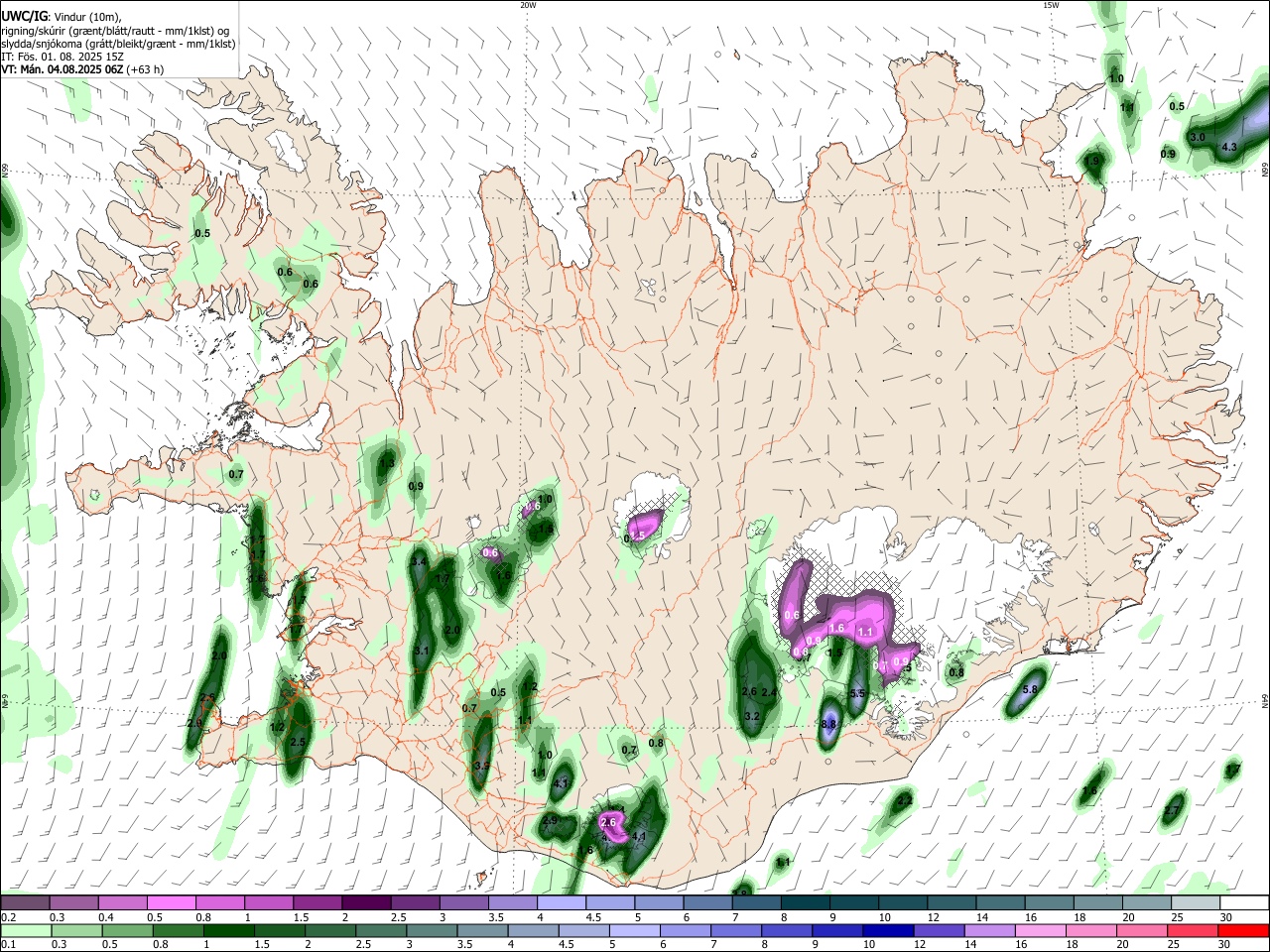This screenshot has width=1270, height=952.
Task: Click the white 1.1 label on the pink glacier area
Action: click(x=865, y=632)
